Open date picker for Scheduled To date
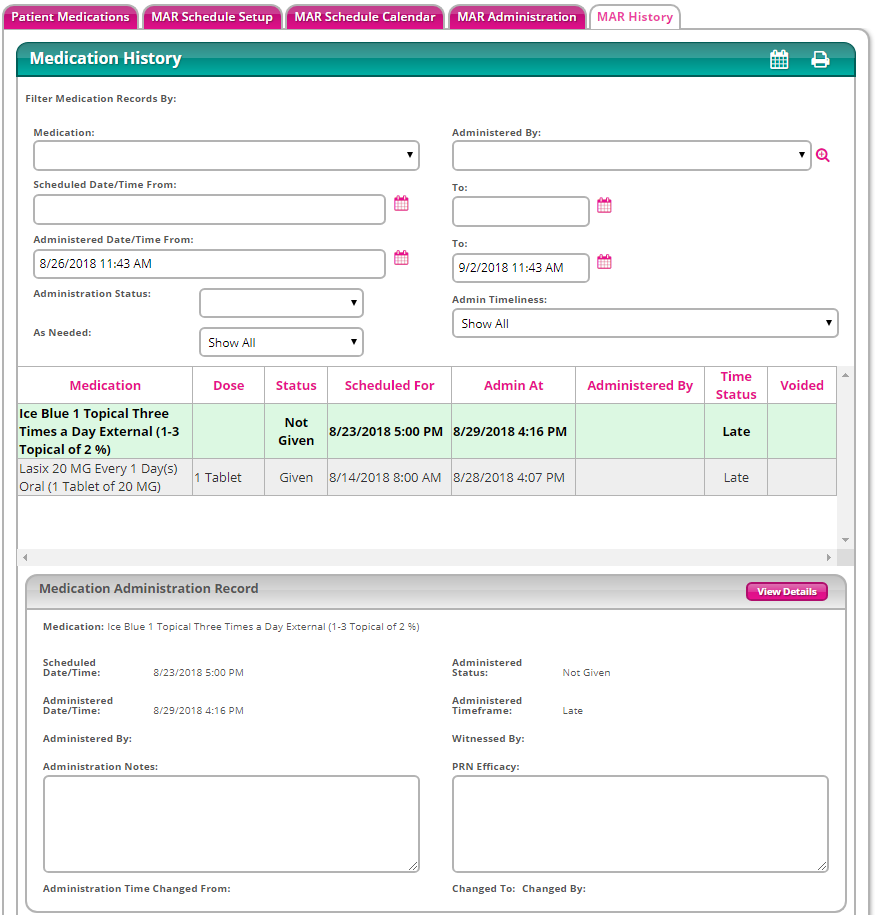The height and width of the screenshot is (915, 875). coord(604,205)
